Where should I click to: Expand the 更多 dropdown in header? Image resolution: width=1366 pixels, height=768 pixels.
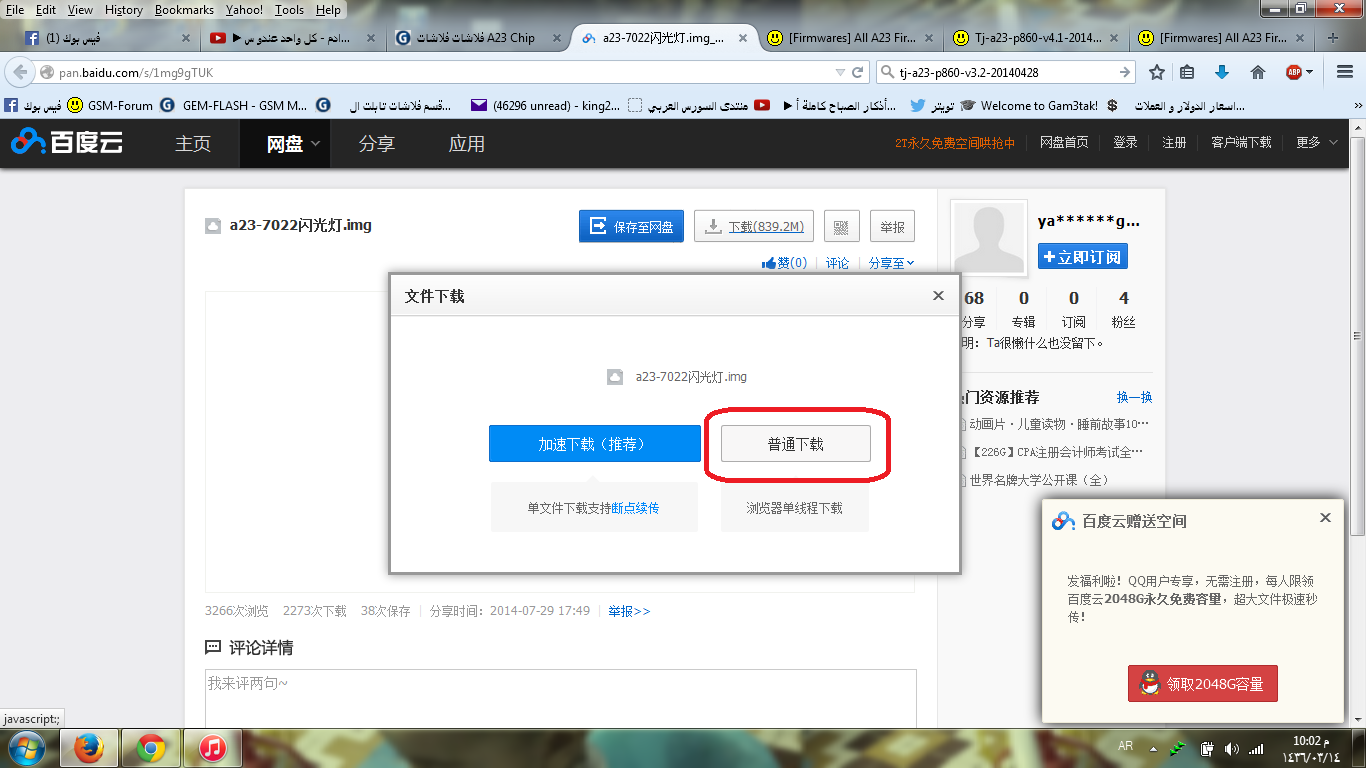tap(1334, 143)
